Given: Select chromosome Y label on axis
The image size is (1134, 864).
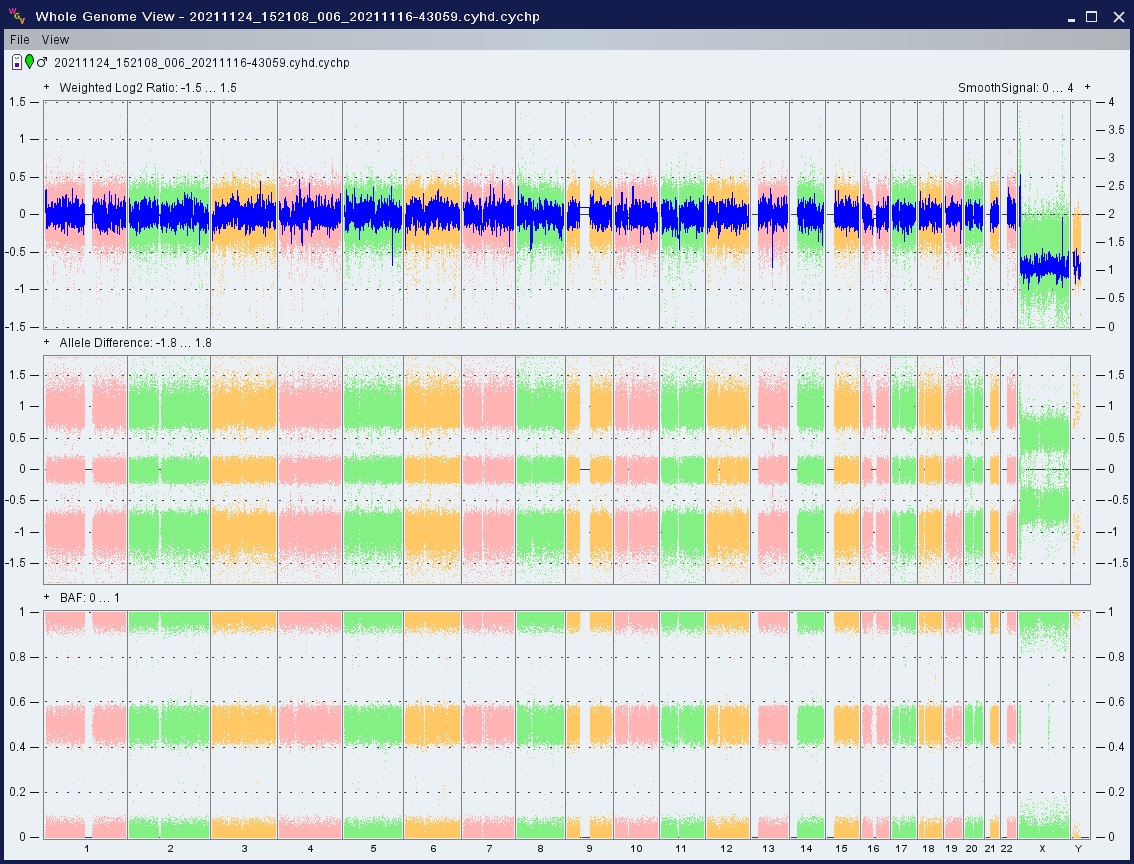Looking at the screenshot, I should coord(1078,849).
